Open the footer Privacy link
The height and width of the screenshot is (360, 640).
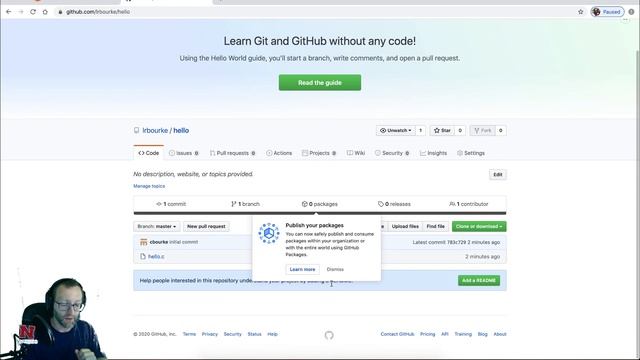point(210,334)
